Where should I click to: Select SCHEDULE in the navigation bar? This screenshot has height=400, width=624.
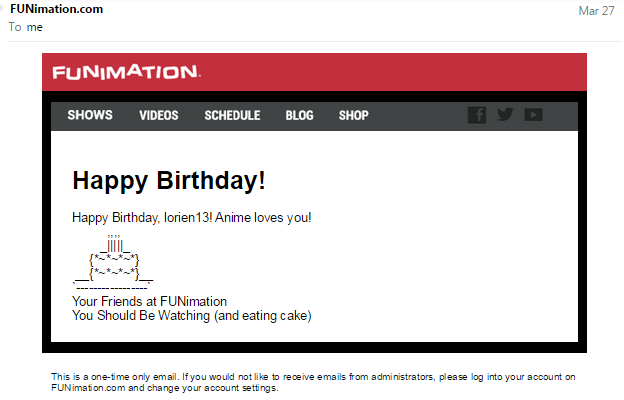point(232,116)
